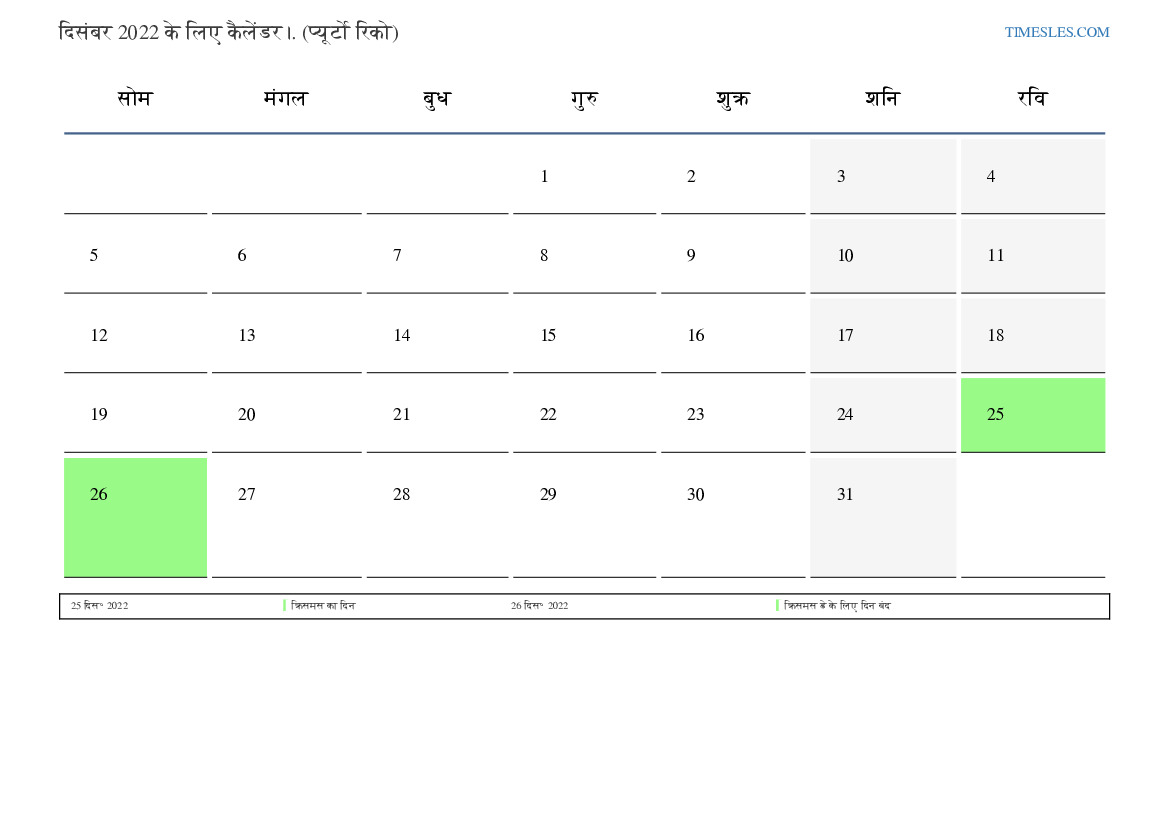1169x827 pixels.
Task: Select date 16 in the calendar
Action: pos(733,336)
